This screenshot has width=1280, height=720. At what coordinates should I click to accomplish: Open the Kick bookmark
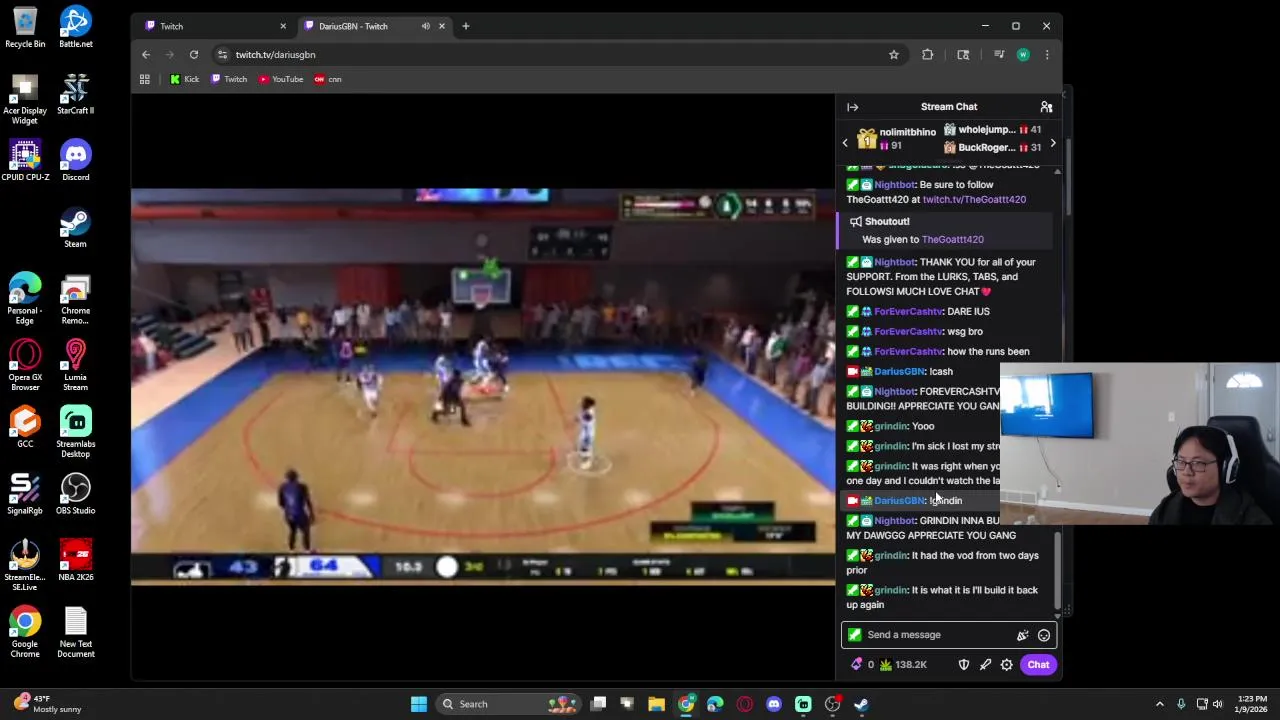click(185, 79)
